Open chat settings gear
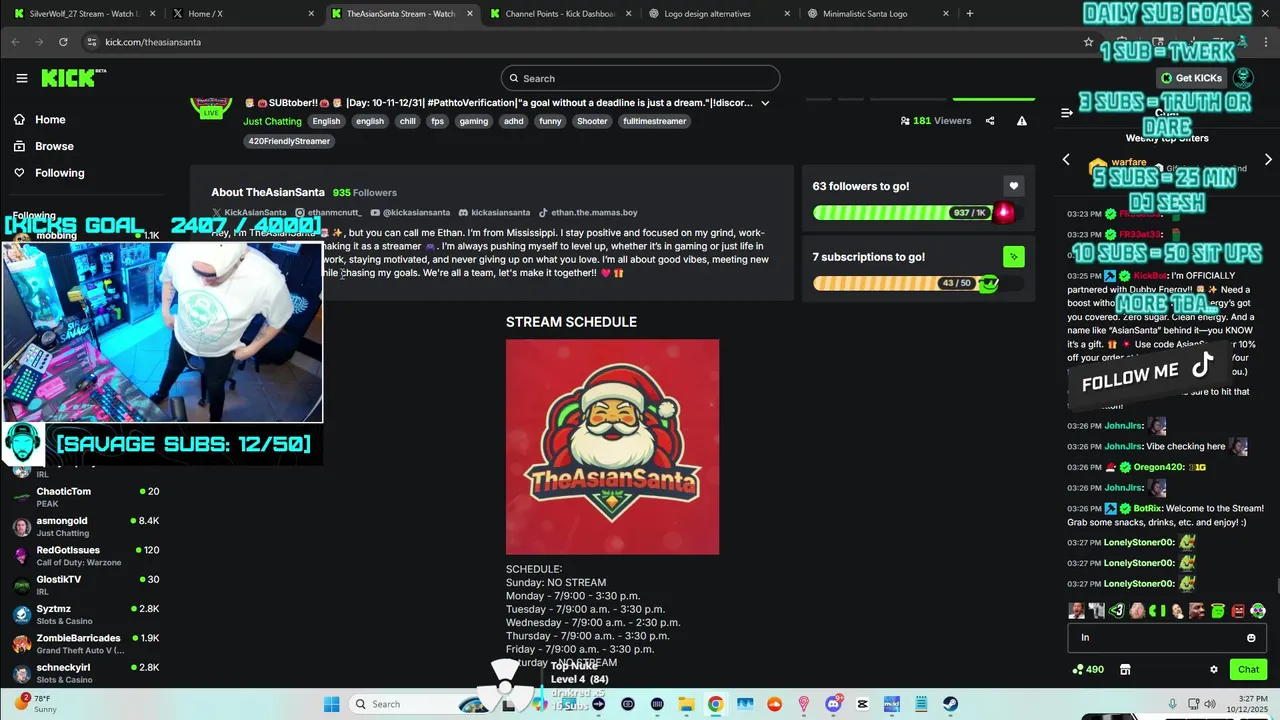Screen dimensions: 1280x720 (x=1214, y=670)
